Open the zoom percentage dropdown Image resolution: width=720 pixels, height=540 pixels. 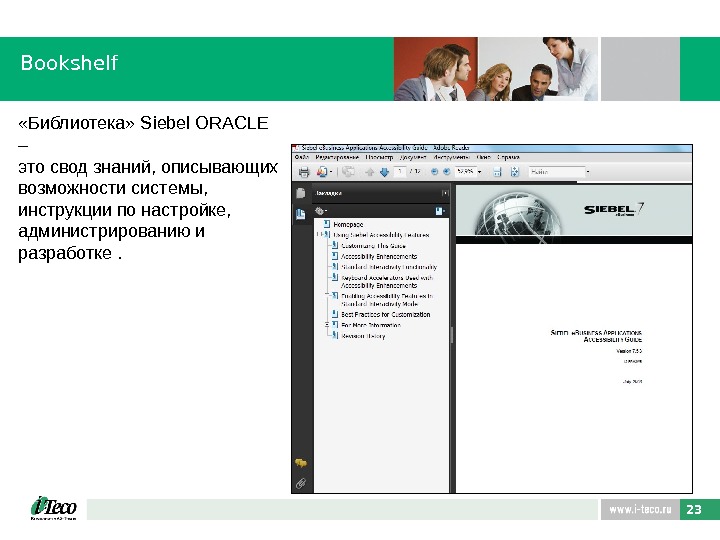pyautogui.click(x=479, y=172)
